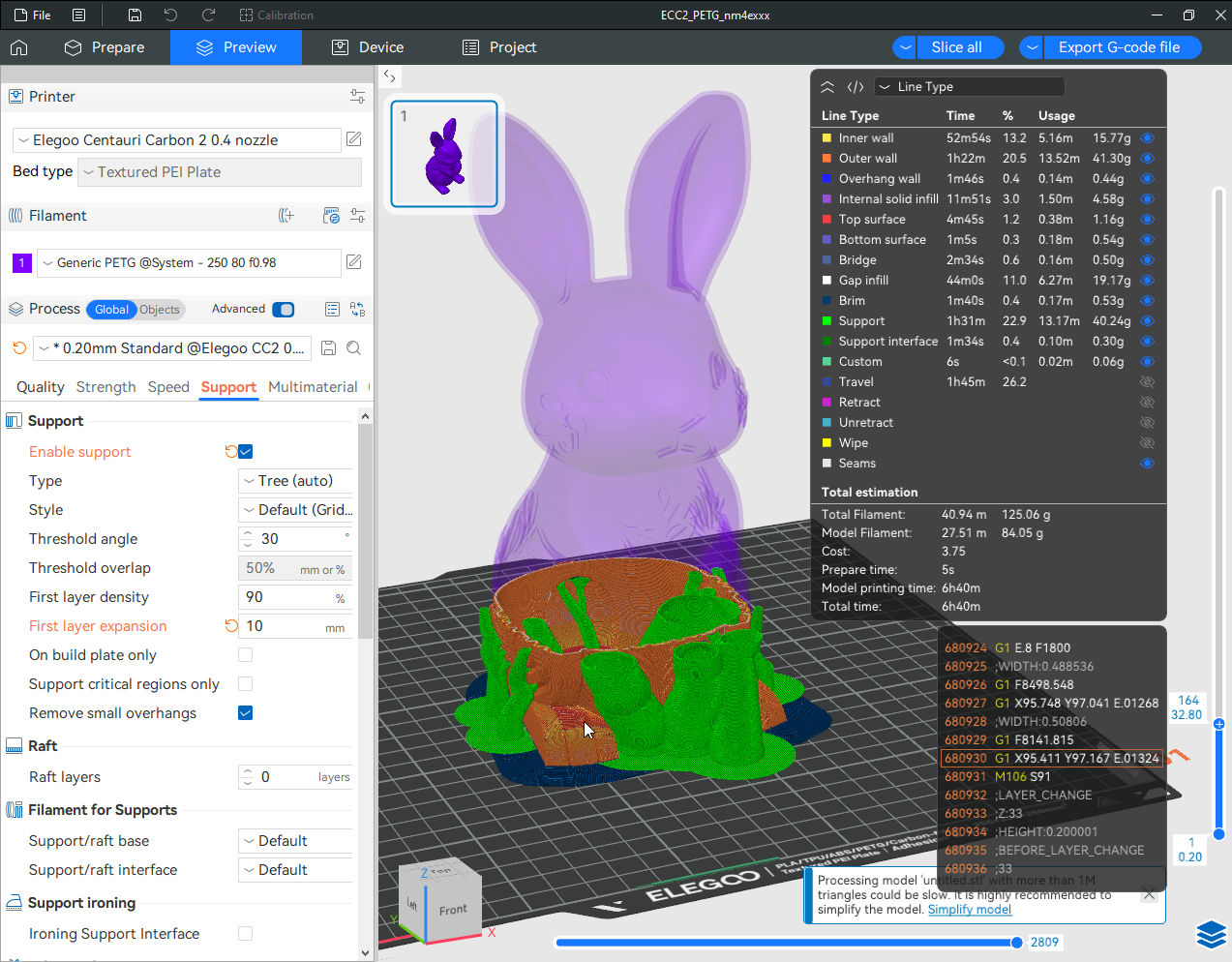Search process settings magnifier icon
1232x962 pixels.
(x=354, y=348)
